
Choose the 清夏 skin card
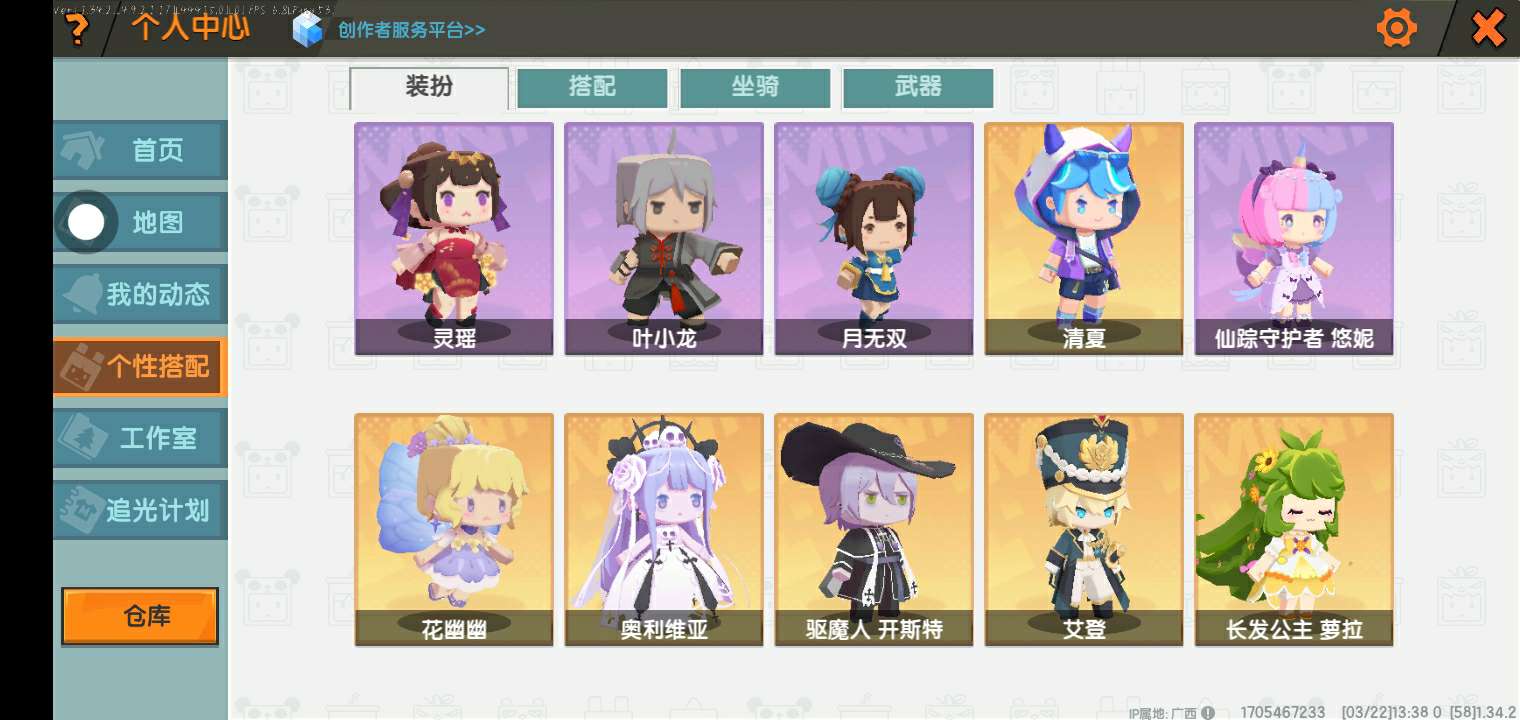(x=1084, y=239)
